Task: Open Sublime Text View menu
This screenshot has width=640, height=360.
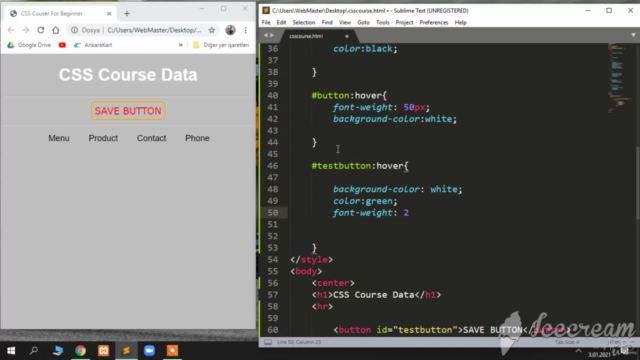Action: pyautogui.click(x=344, y=22)
